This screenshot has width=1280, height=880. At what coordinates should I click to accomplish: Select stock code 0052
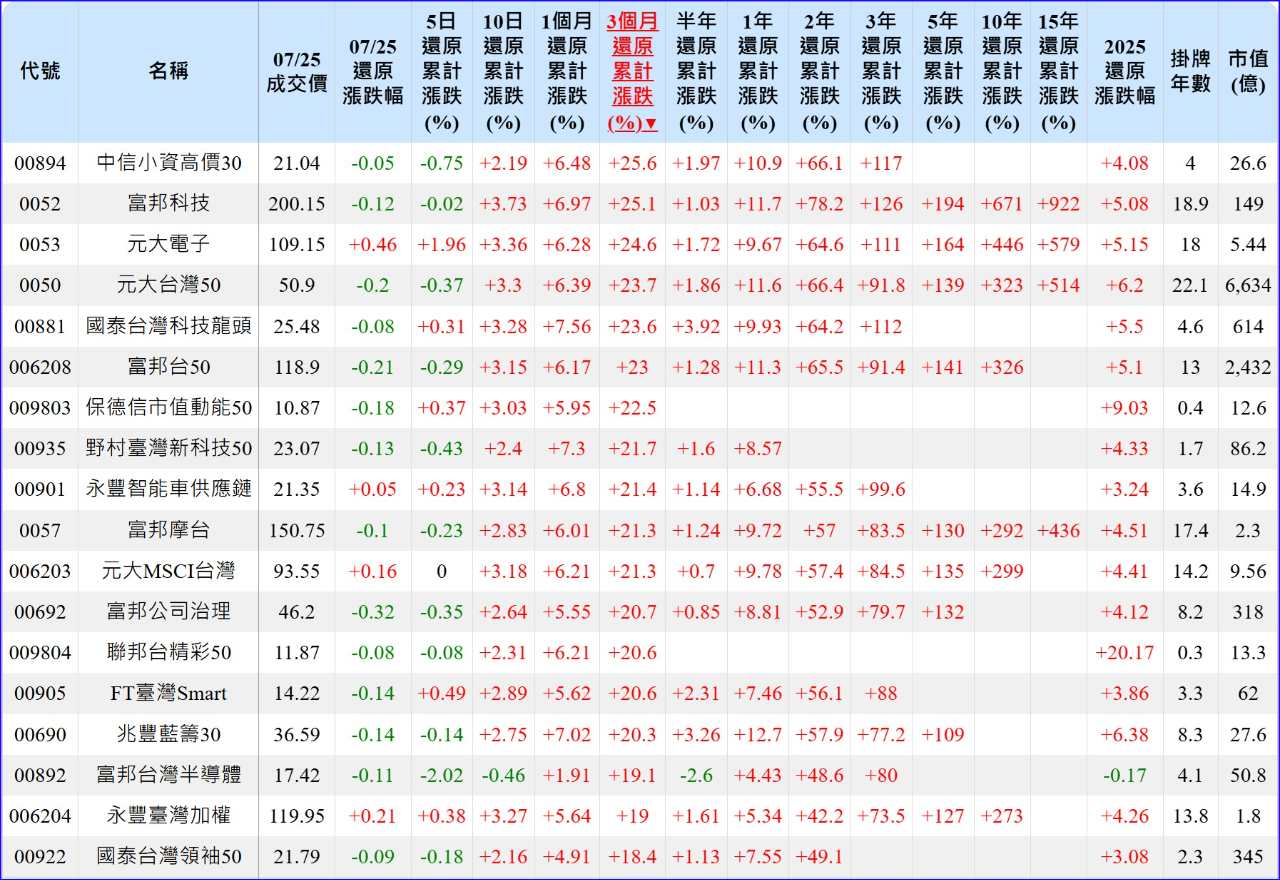pyautogui.click(x=40, y=204)
